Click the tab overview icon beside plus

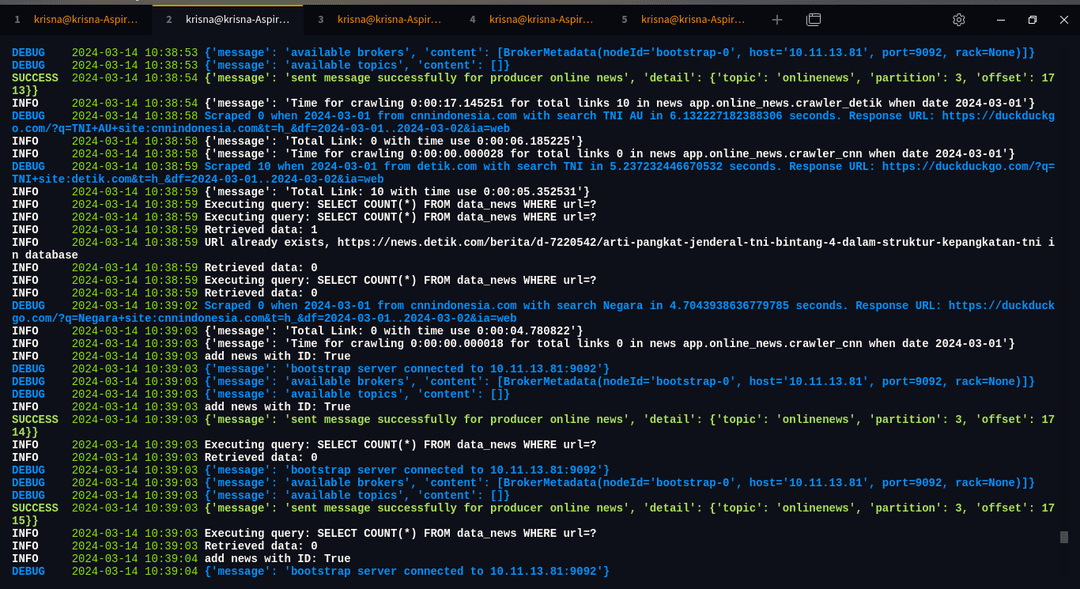tap(813, 19)
